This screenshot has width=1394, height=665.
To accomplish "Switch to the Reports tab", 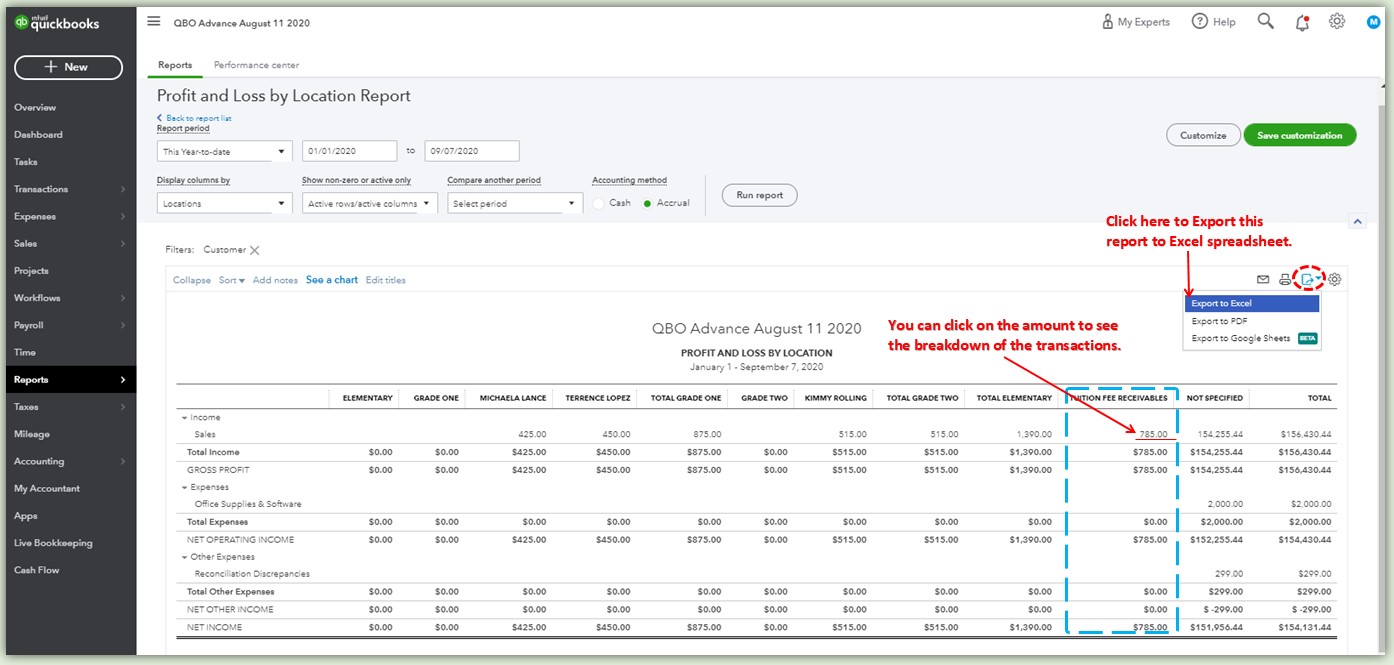I will pos(175,65).
